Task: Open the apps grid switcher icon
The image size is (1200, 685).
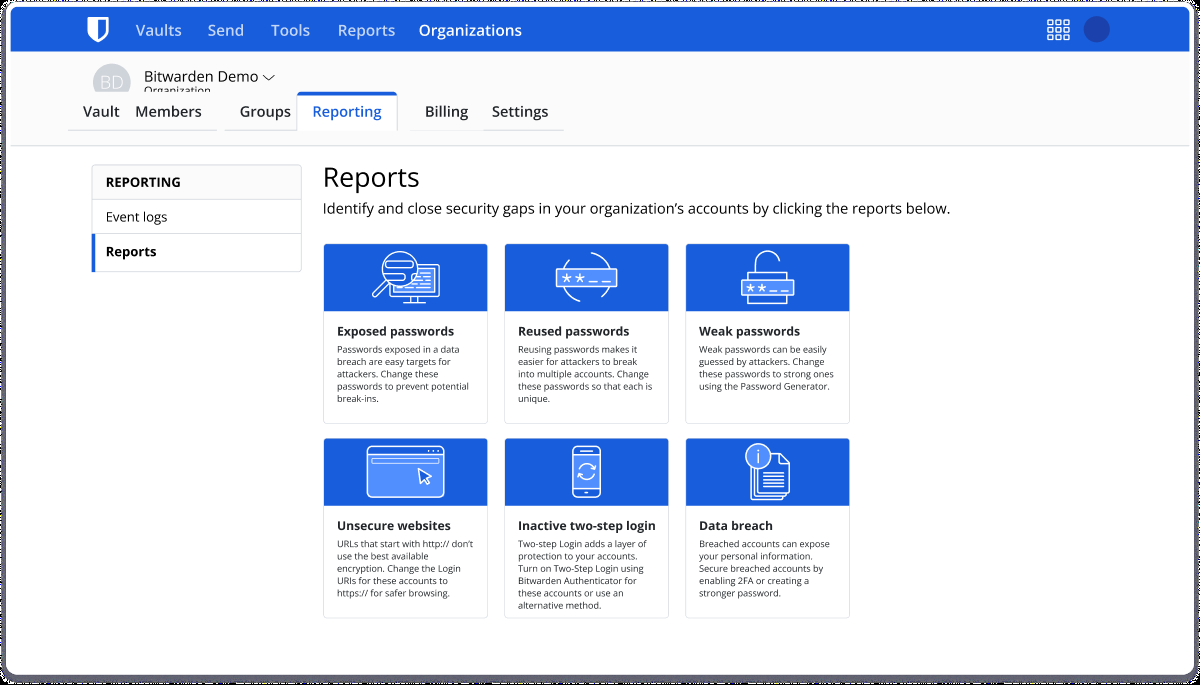Action: [1058, 30]
